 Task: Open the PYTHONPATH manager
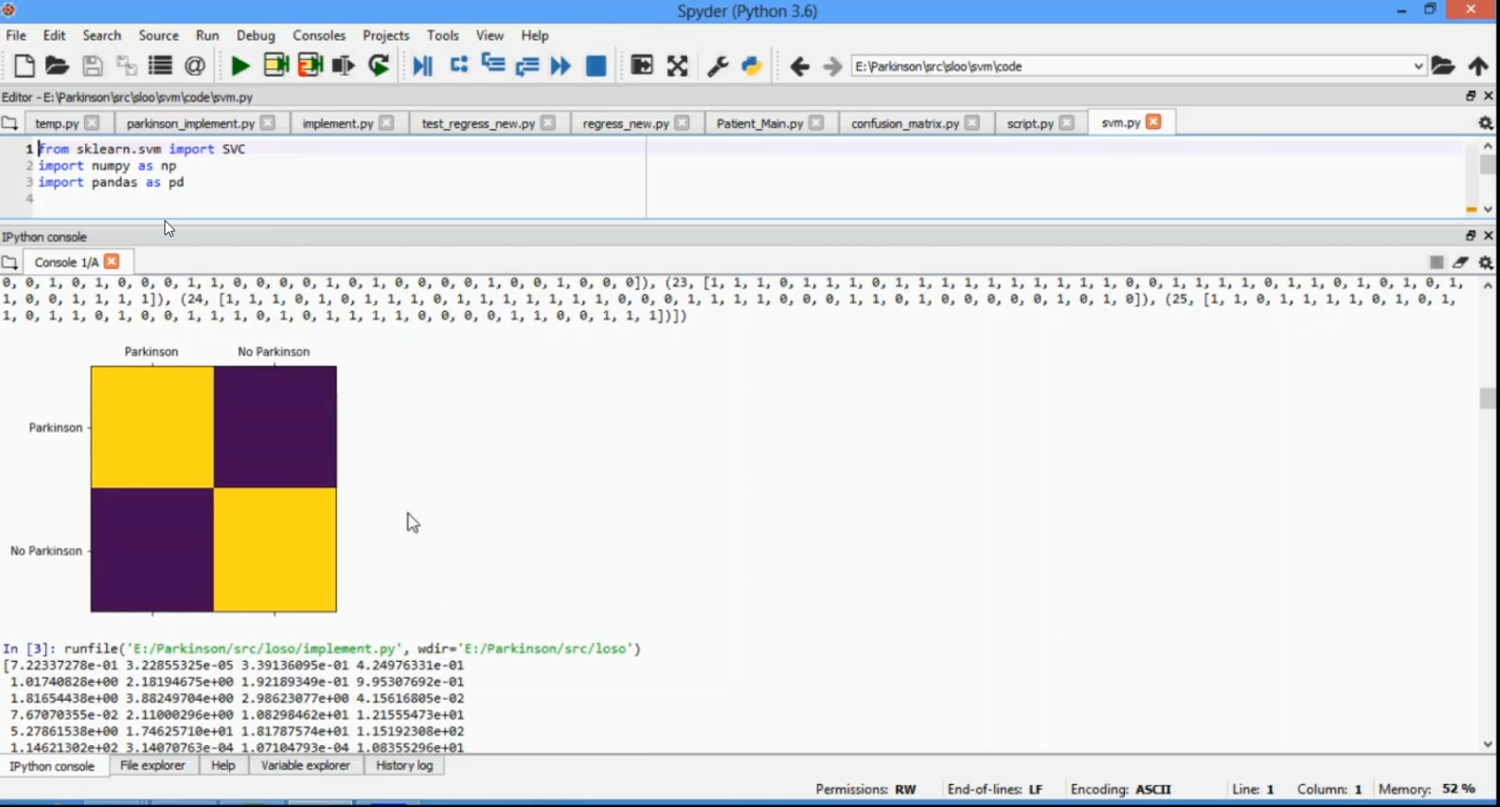pos(752,65)
